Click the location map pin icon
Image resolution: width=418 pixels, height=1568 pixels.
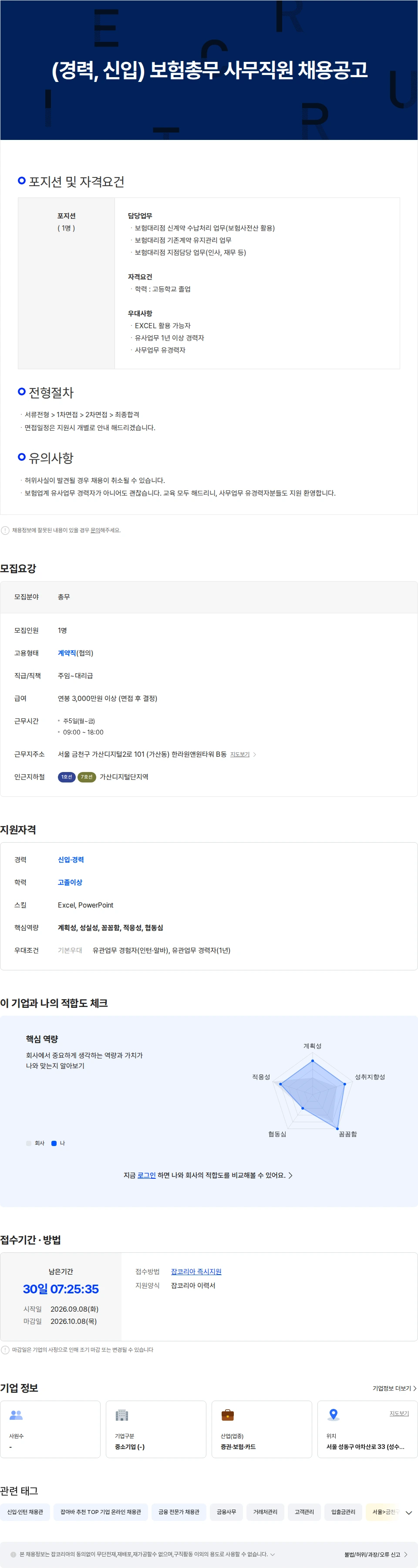coord(333,1415)
